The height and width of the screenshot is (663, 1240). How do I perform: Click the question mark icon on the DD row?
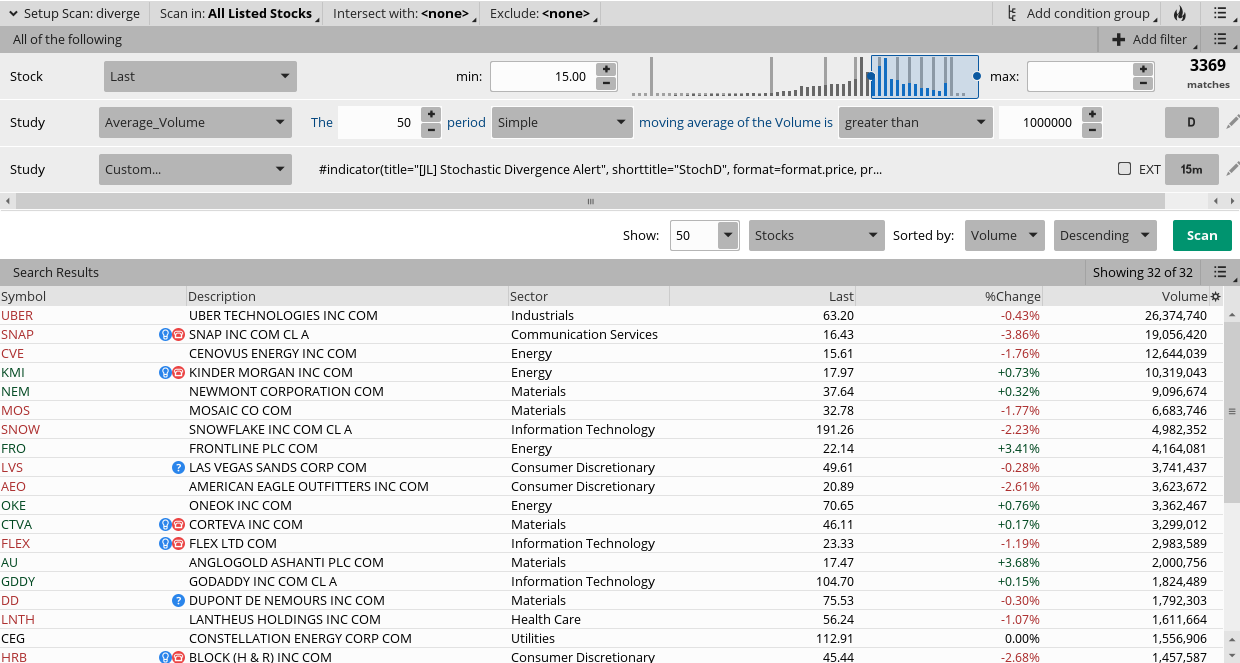178,601
